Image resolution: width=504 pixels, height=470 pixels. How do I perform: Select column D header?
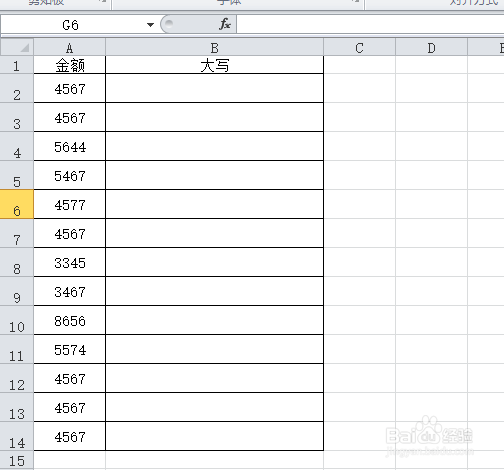coord(431,48)
